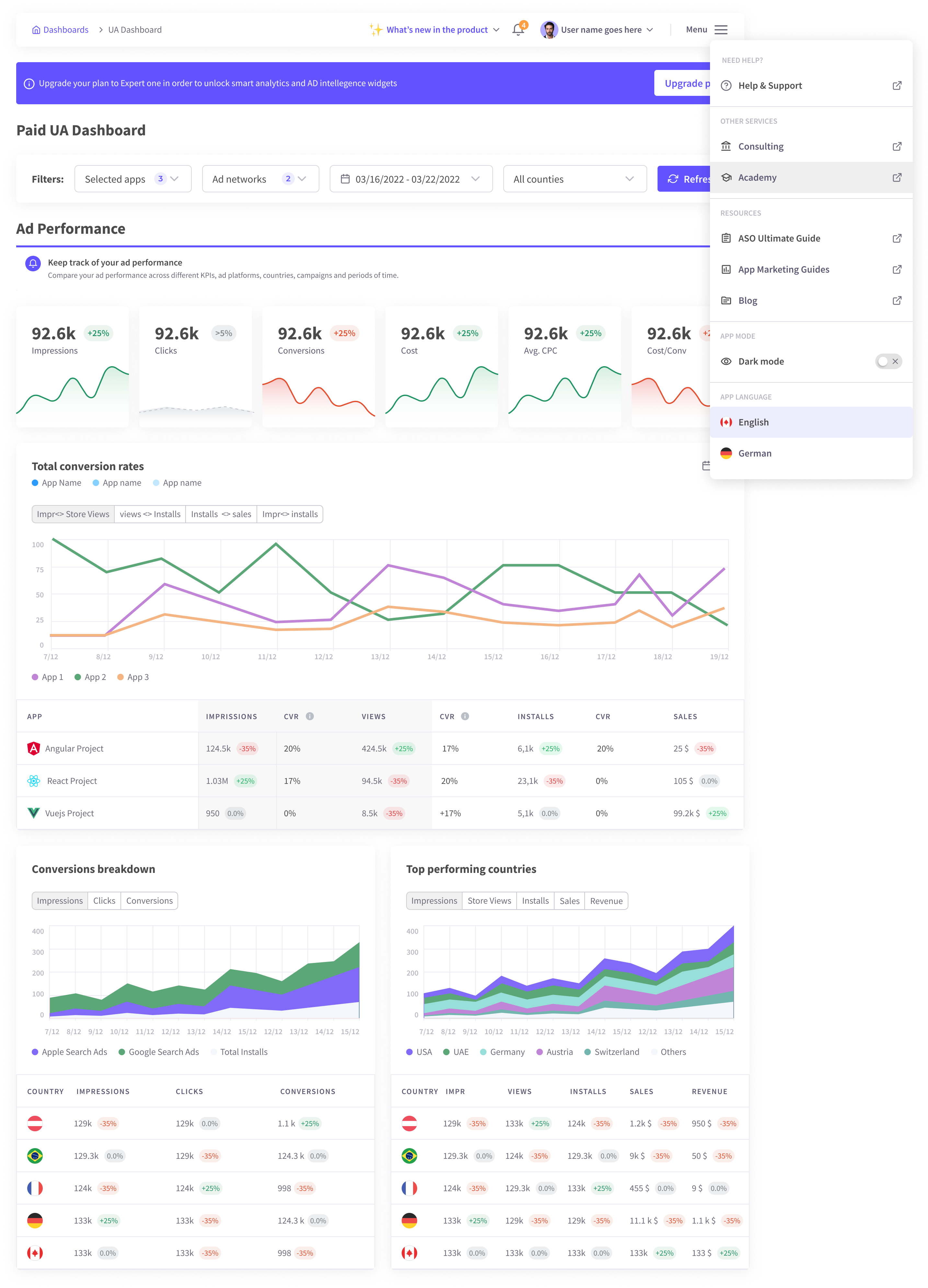Screen dimensions: 928x1288
Task: Click info icon next to Views CVR header
Action: click(465, 716)
